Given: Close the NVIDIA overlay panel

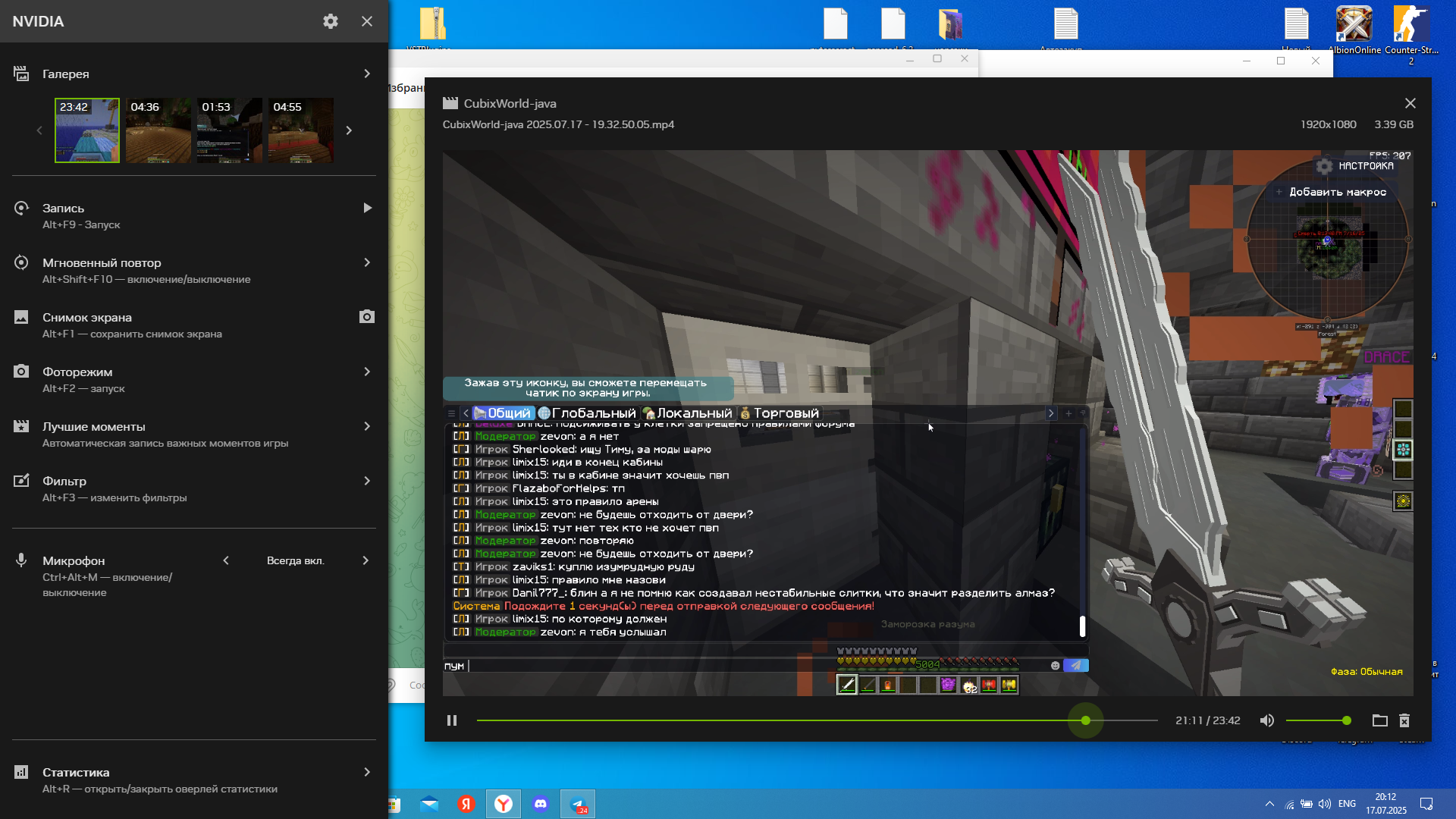Looking at the screenshot, I should (x=367, y=21).
